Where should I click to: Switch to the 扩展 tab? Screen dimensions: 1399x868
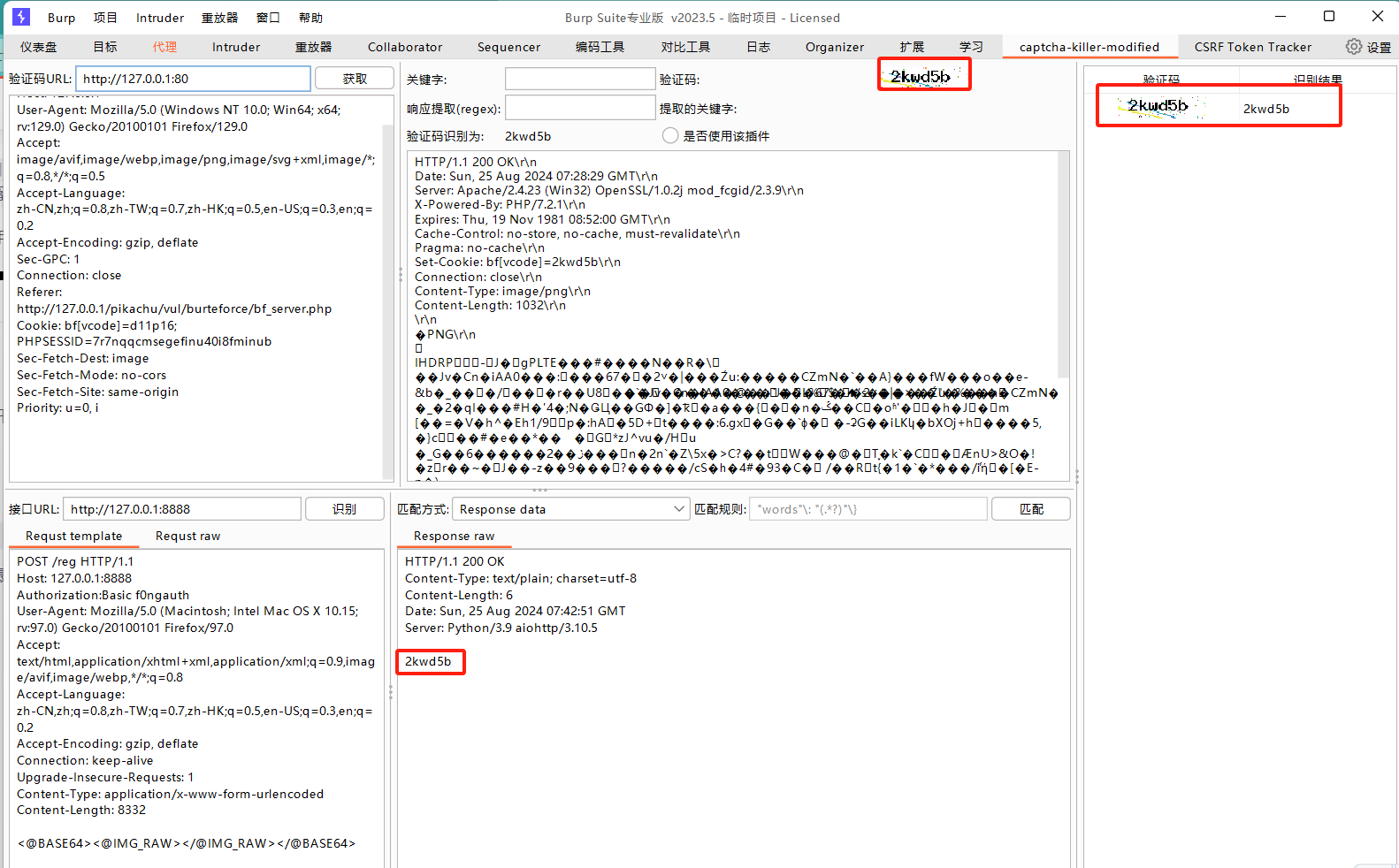pyautogui.click(x=912, y=47)
